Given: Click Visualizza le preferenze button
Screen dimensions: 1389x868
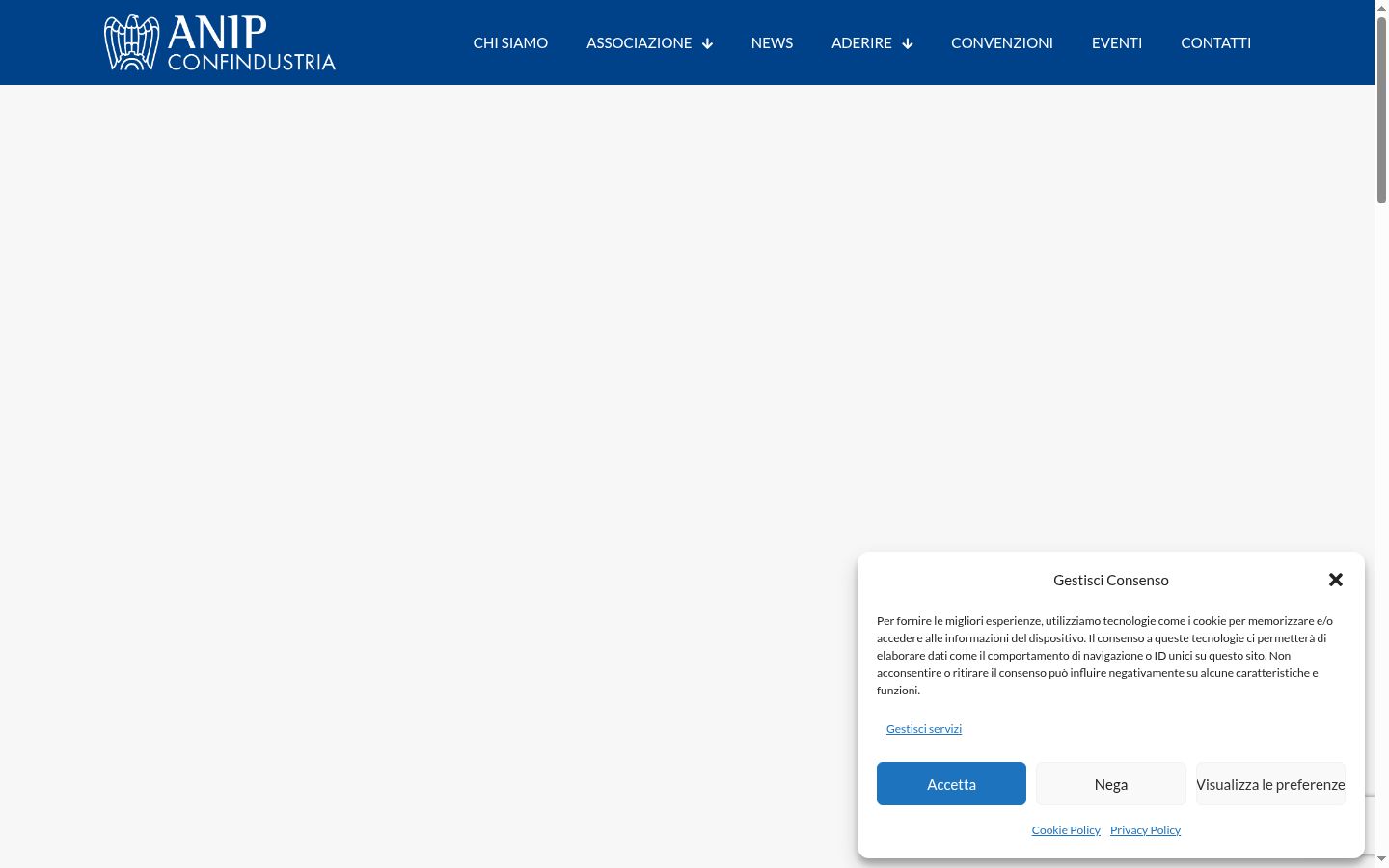Looking at the screenshot, I should pos(1270,784).
